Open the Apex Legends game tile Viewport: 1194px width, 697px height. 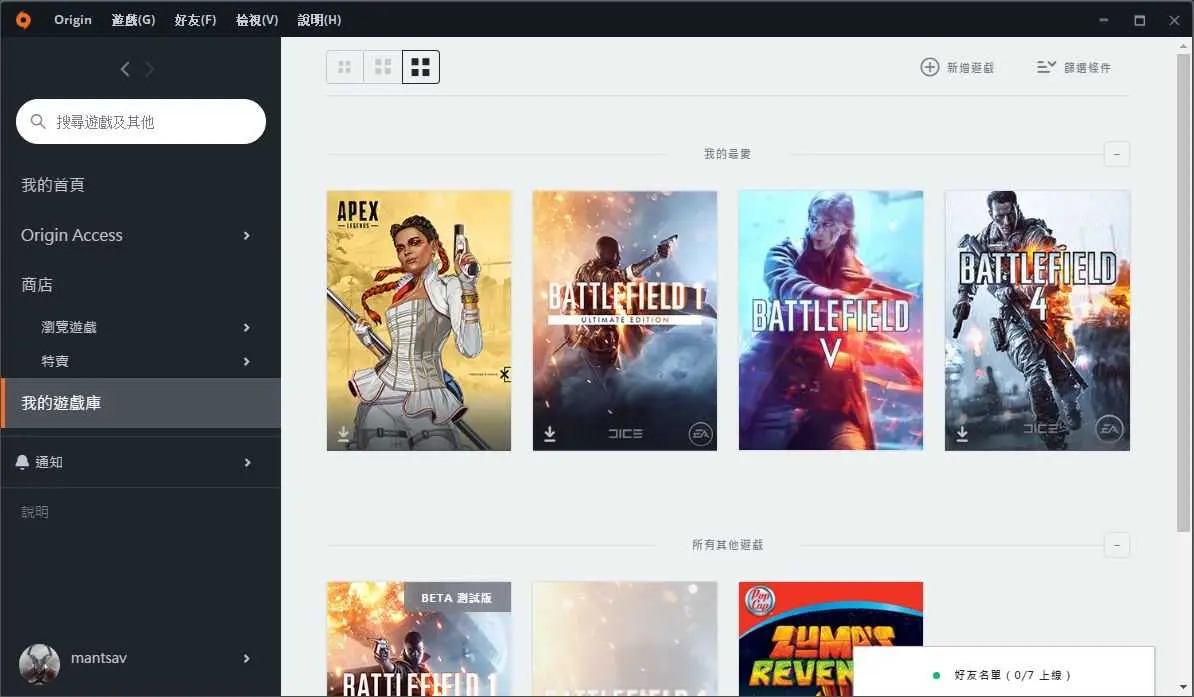click(x=419, y=321)
